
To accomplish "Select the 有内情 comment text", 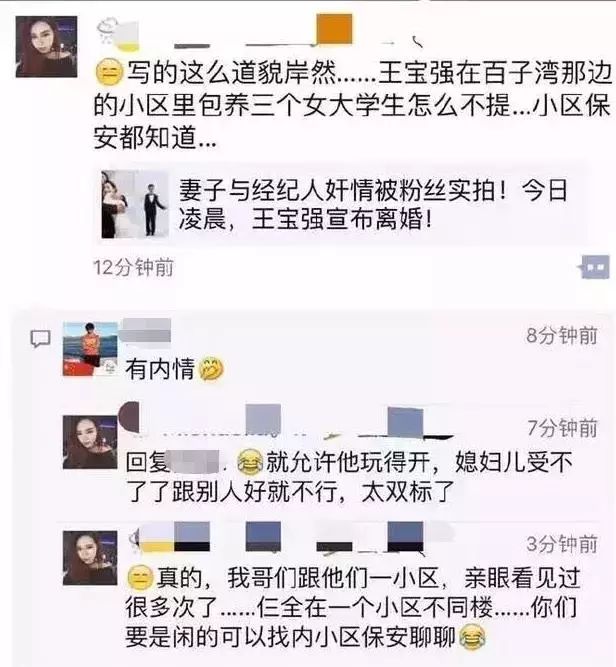I will (160, 369).
